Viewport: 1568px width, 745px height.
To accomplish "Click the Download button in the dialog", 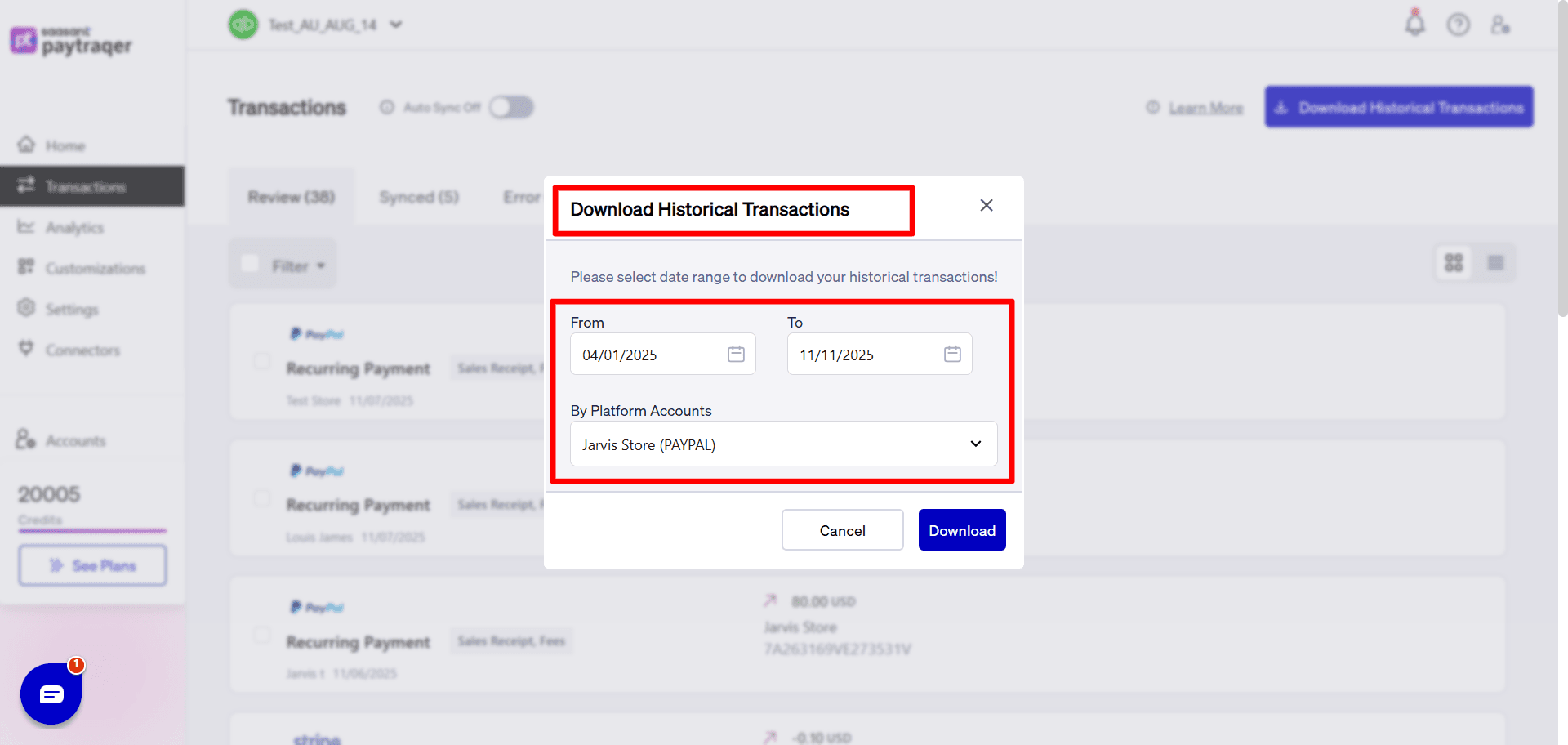I will click(x=962, y=529).
